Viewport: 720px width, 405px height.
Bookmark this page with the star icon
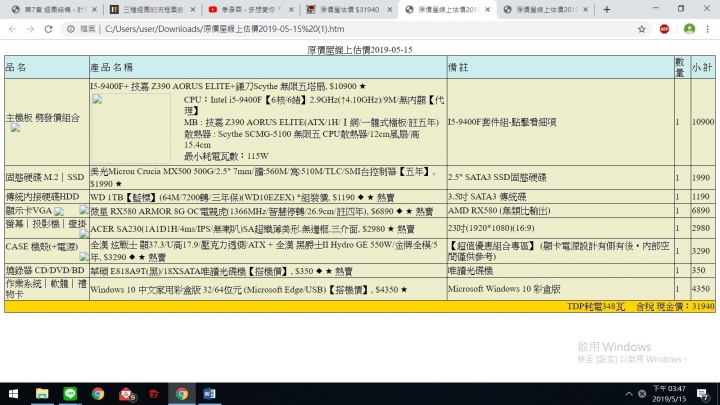click(x=641, y=29)
